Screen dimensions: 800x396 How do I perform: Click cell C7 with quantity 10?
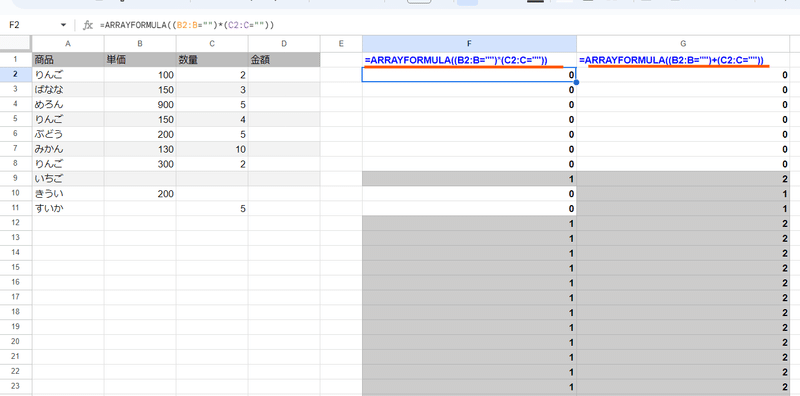(x=212, y=149)
